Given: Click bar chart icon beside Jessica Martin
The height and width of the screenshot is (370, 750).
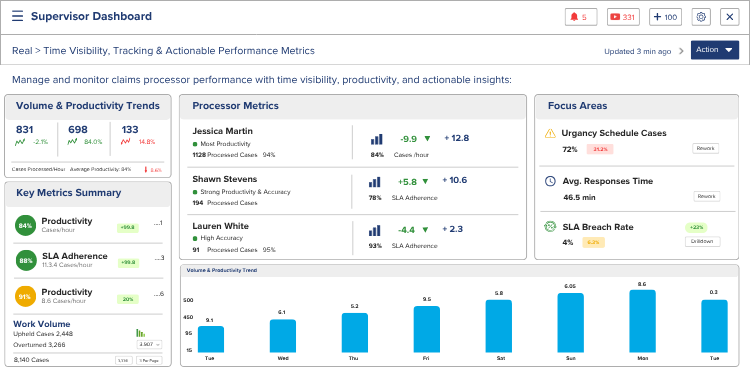Looking at the screenshot, I should [376, 139].
